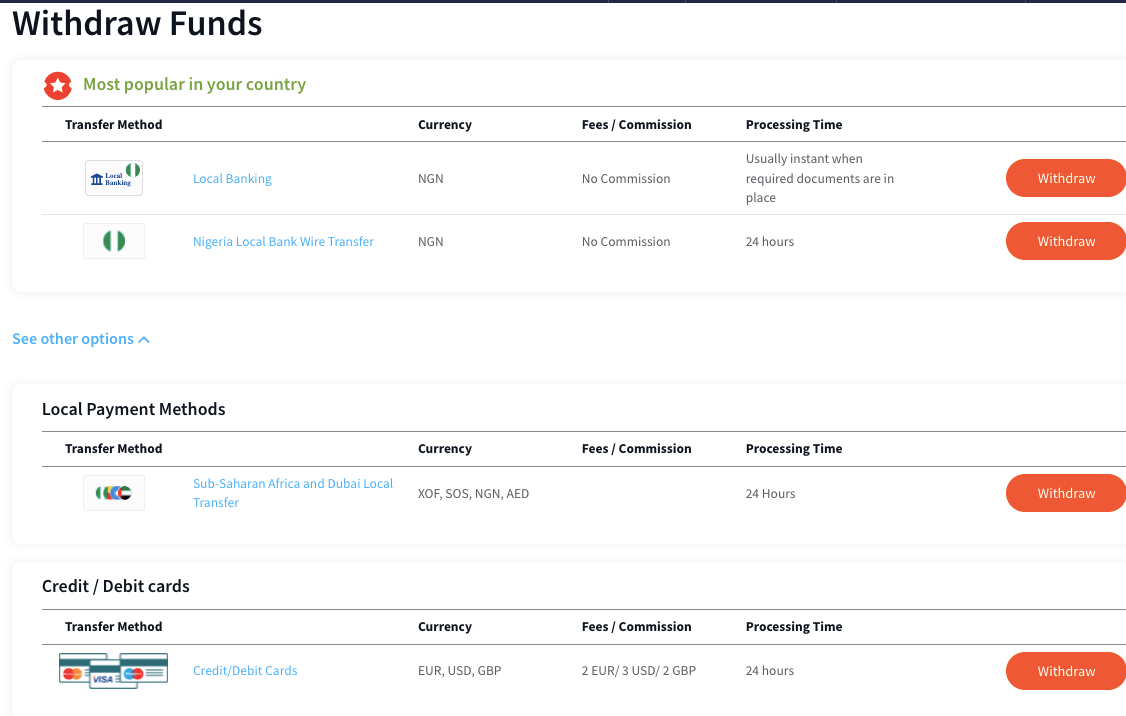
Task: Click No Commission in Nigeria Wire Transfer row
Action: pos(626,242)
